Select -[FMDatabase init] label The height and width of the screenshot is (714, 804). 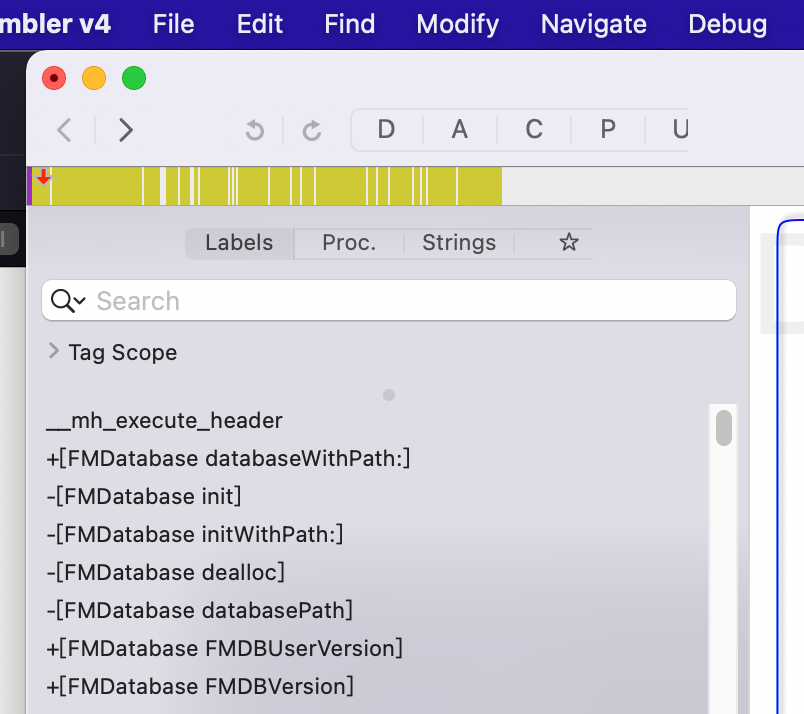(x=144, y=497)
